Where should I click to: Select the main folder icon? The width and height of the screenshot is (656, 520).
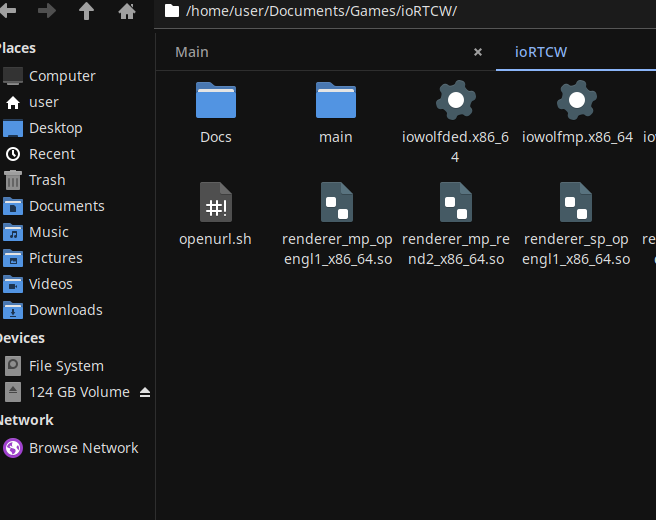tap(336, 100)
